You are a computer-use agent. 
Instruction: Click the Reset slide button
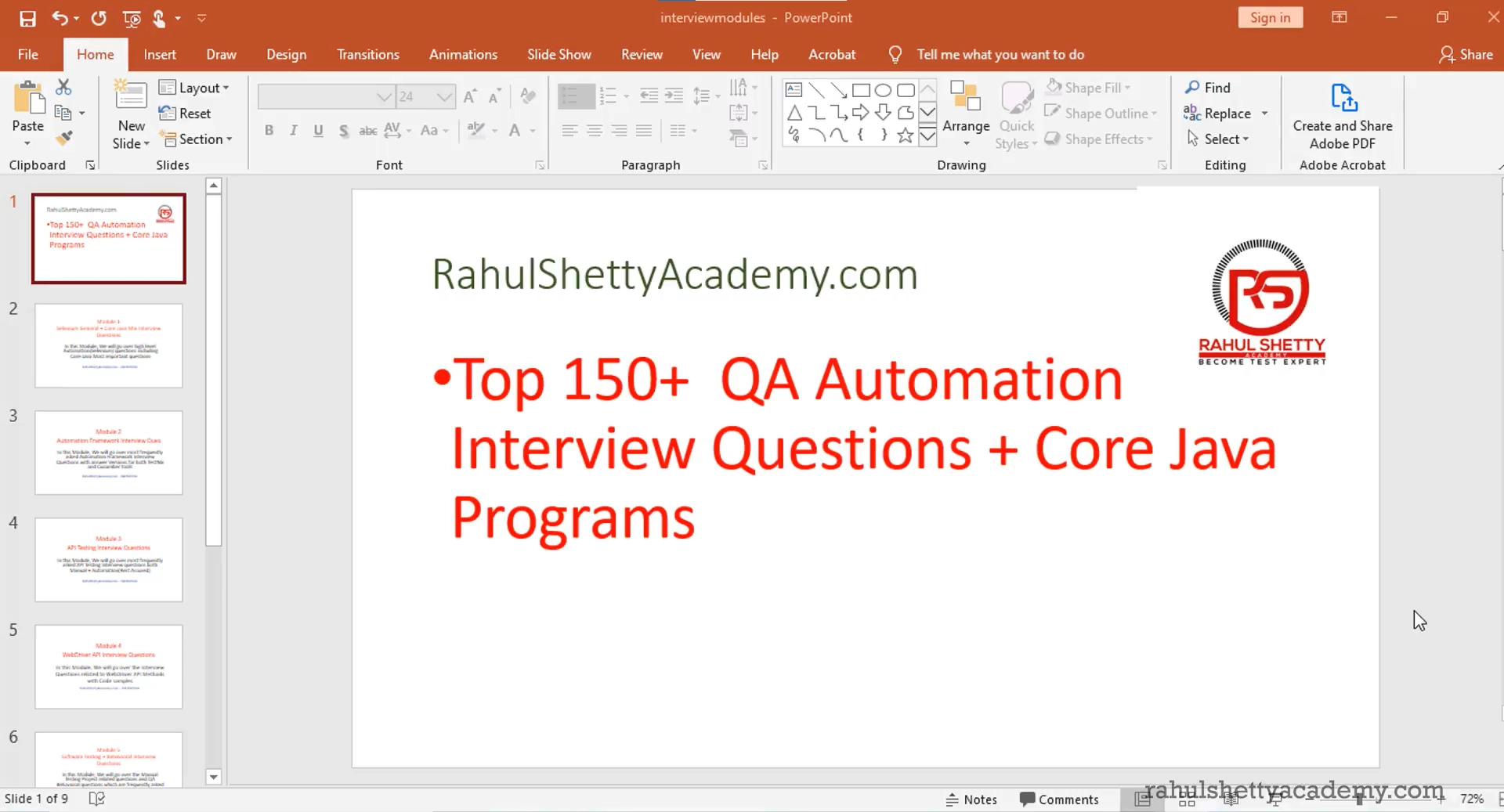point(185,114)
